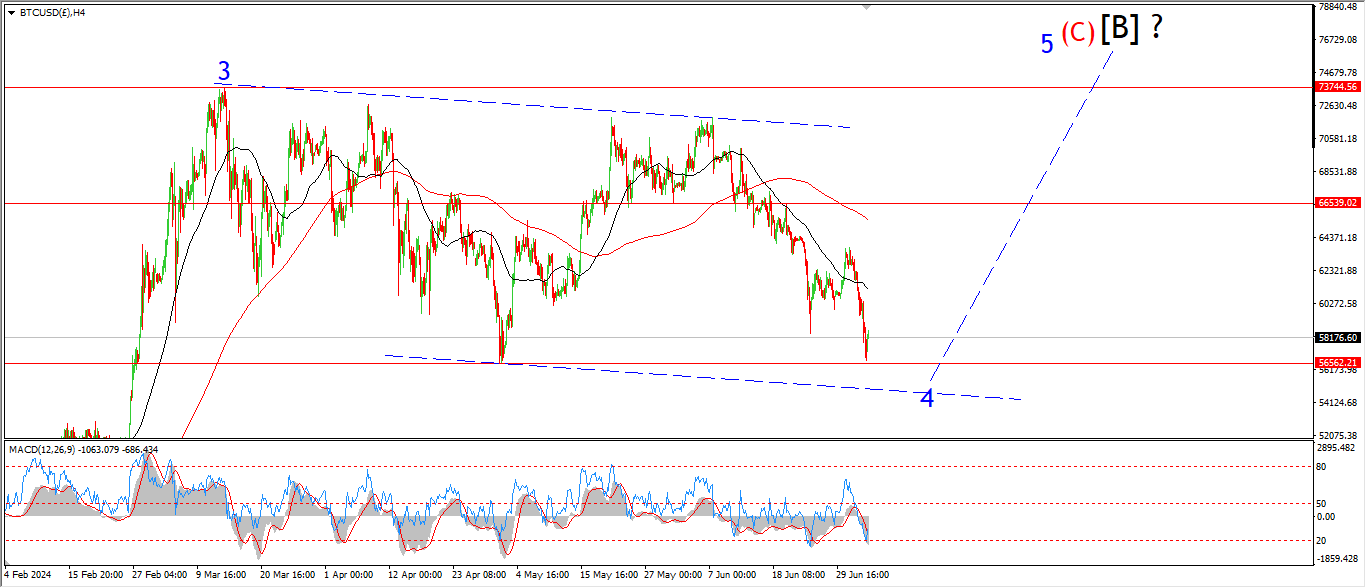Select the blue wave label 5
Screen dimensions: 1366x588
[1047, 44]
